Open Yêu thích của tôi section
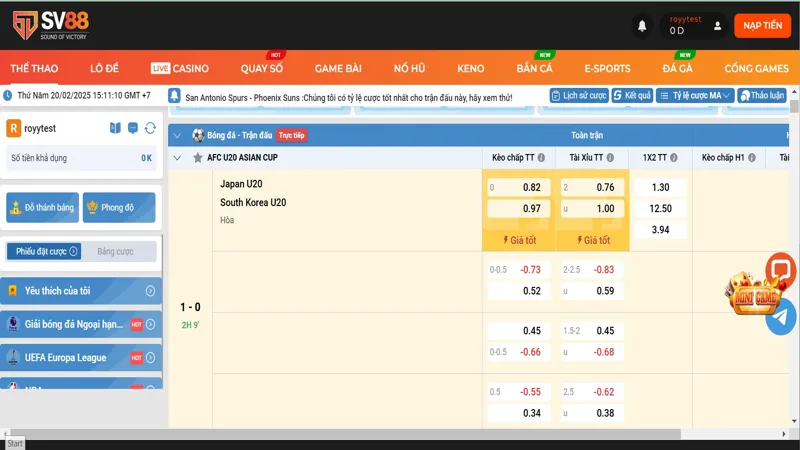 click(x=81, y=291)
